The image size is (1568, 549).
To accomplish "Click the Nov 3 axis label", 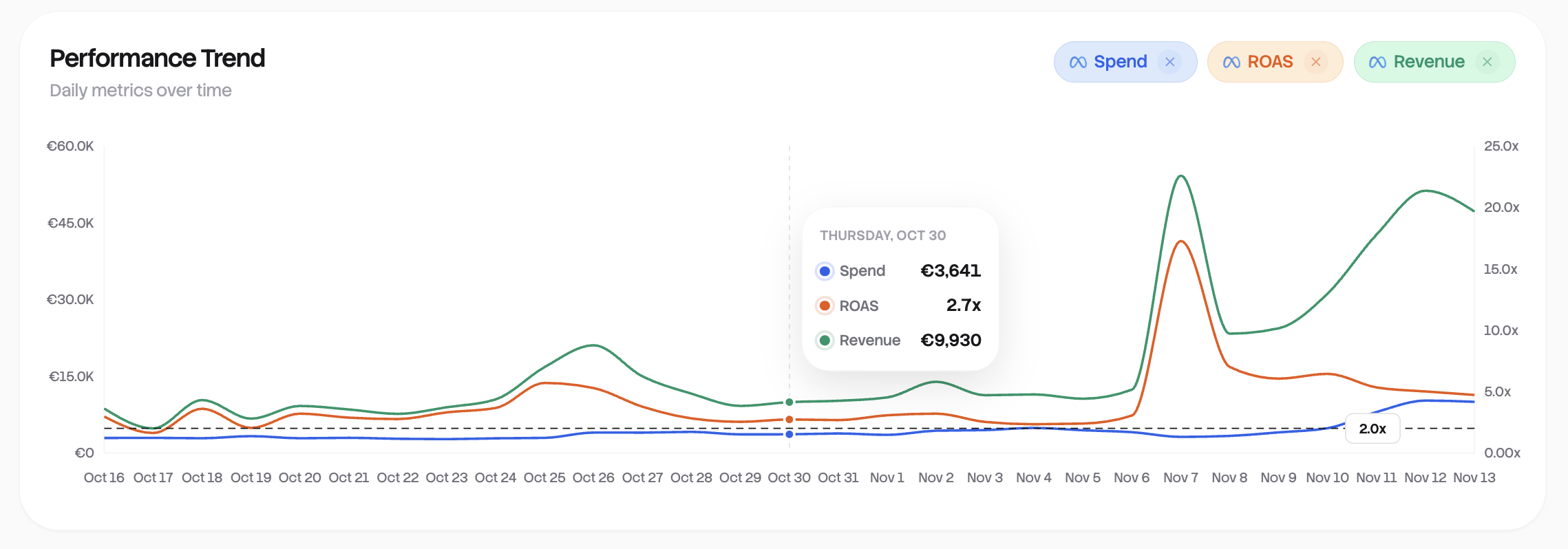I will 985,477.
